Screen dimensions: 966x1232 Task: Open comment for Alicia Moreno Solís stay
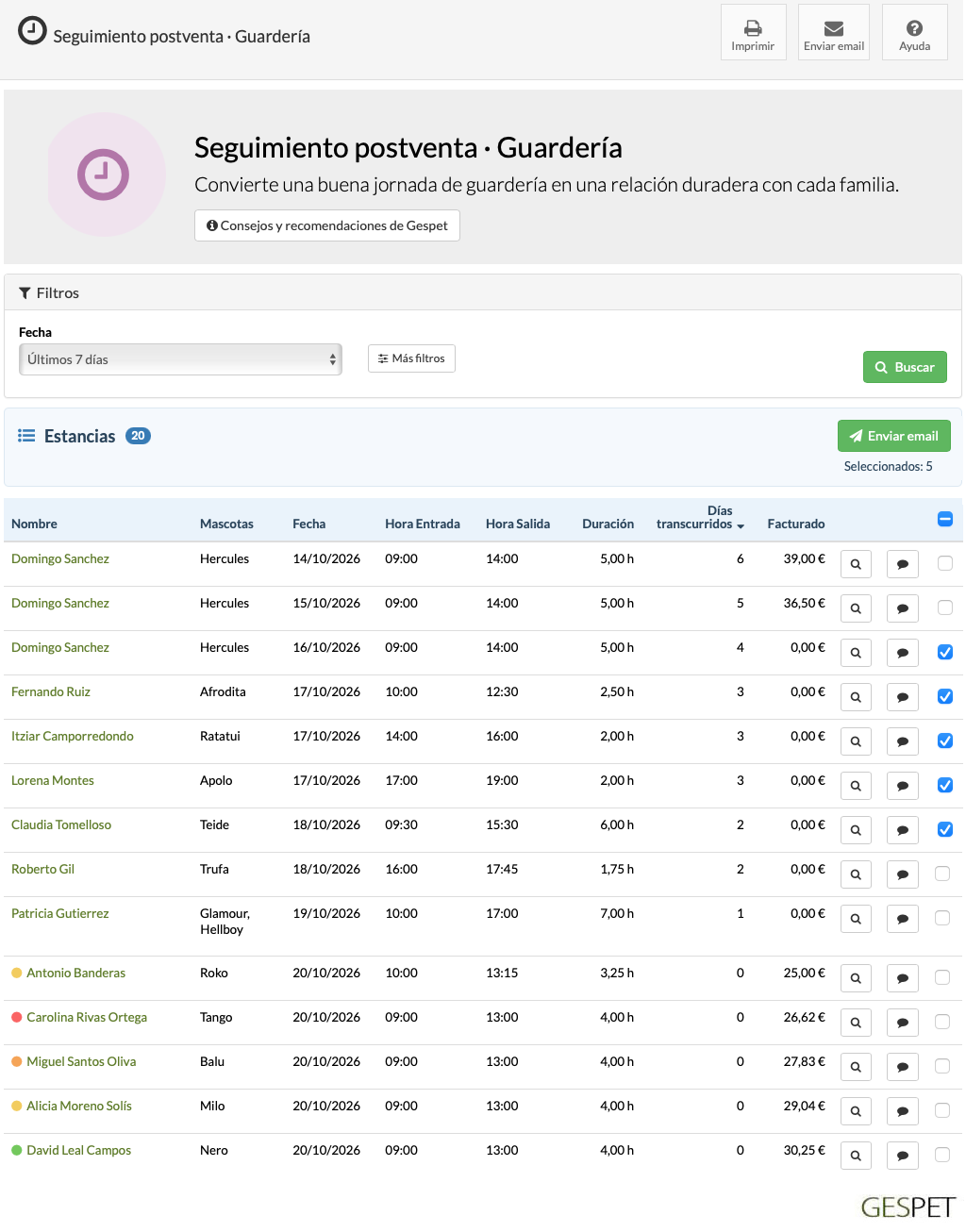pos(903,1111)
